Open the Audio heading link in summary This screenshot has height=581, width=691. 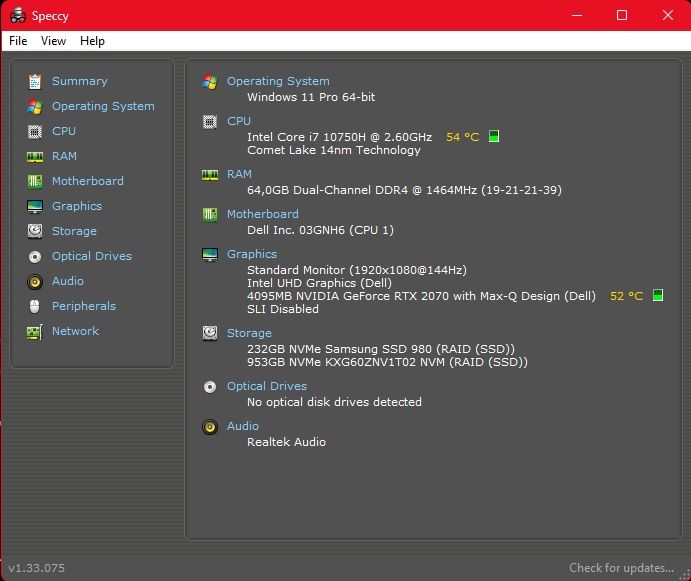(242, 426)
